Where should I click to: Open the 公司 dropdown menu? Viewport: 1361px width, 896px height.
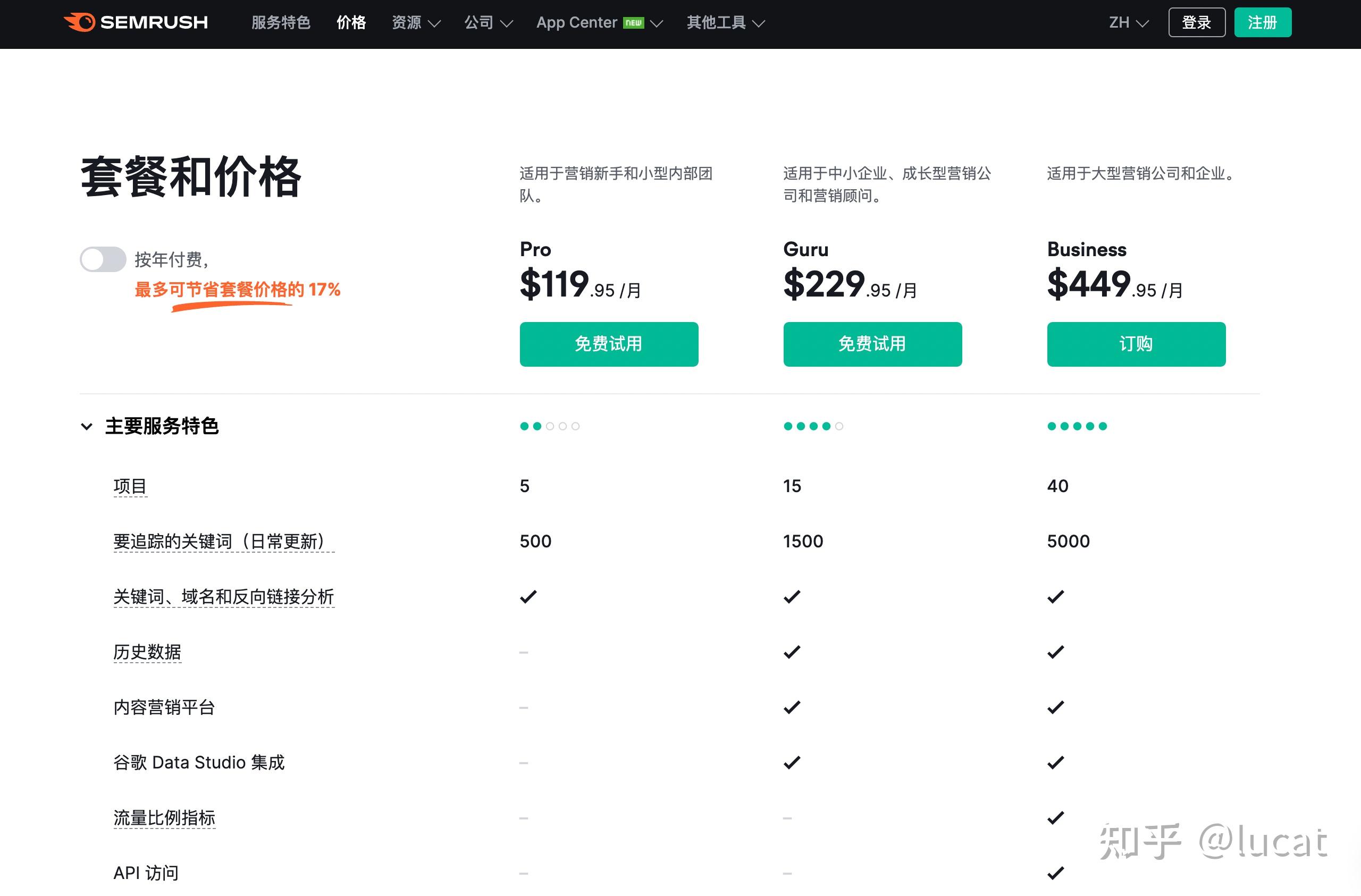coord(488,22)
